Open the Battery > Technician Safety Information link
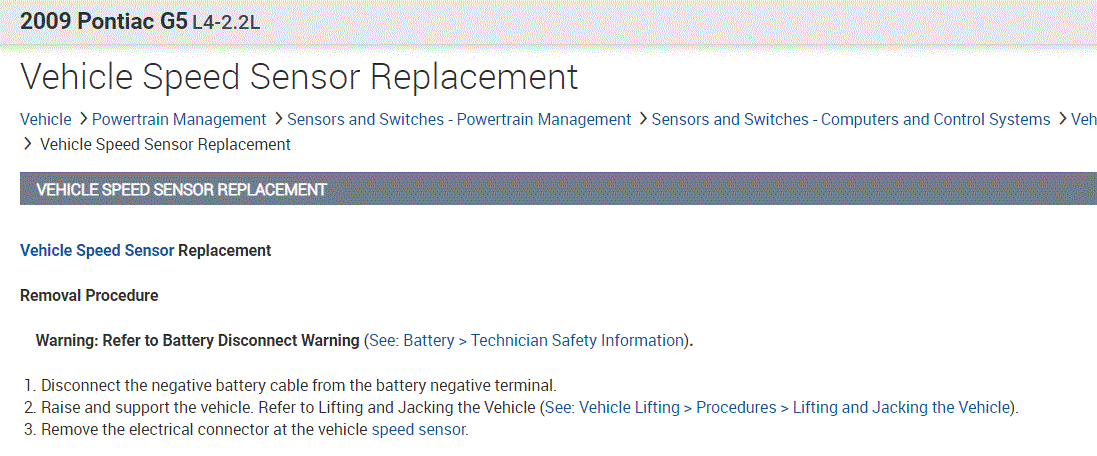The height and width of the screenshot is (456, 1097). tap(526, 340)
